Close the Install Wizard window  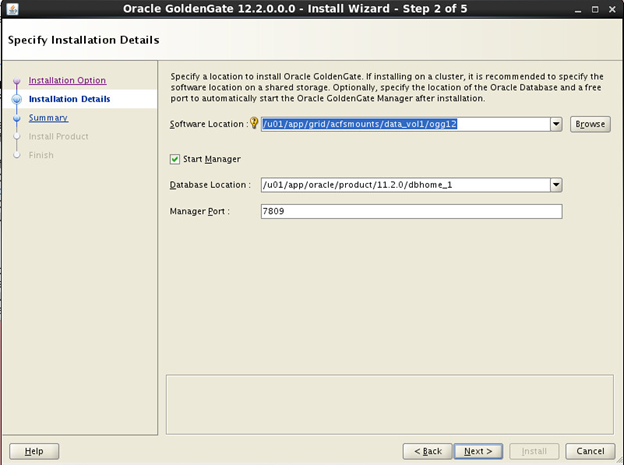tap(612, 9)
